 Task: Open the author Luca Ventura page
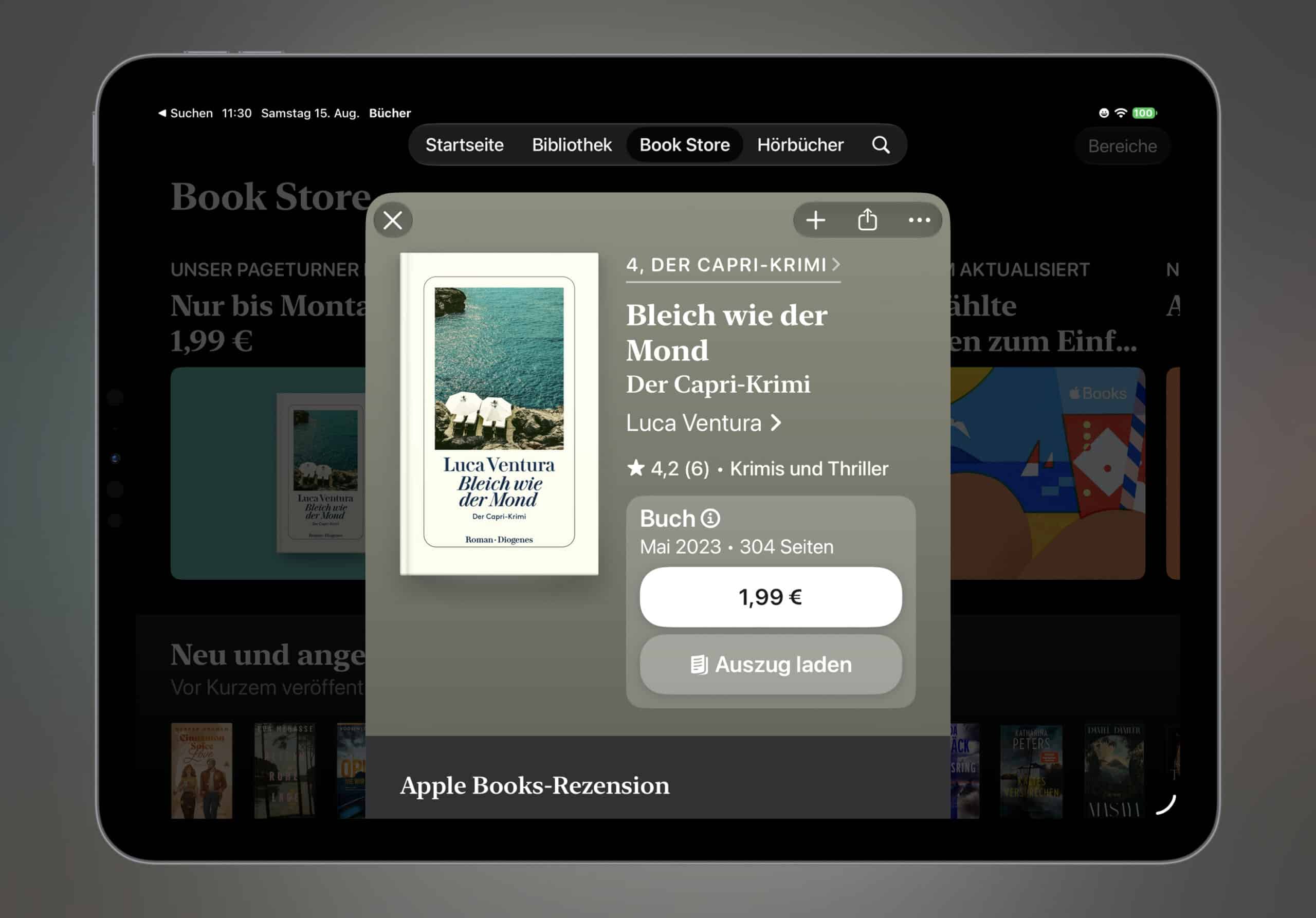tap(703, 423)
